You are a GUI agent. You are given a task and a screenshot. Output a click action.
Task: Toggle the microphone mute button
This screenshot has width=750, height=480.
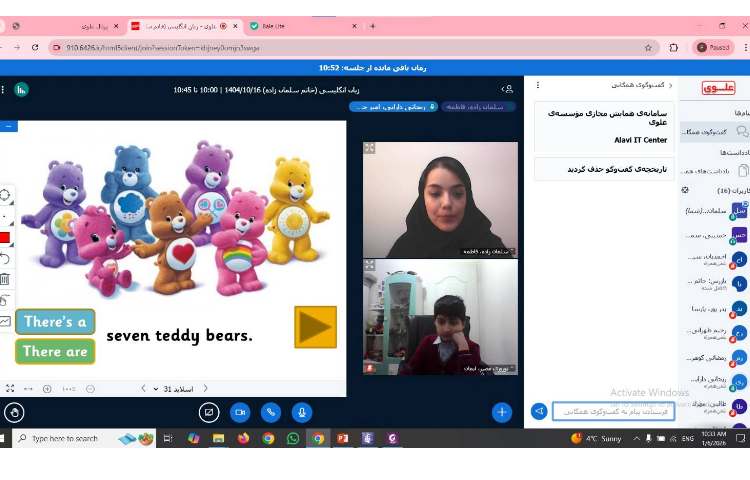pos(301,411)
